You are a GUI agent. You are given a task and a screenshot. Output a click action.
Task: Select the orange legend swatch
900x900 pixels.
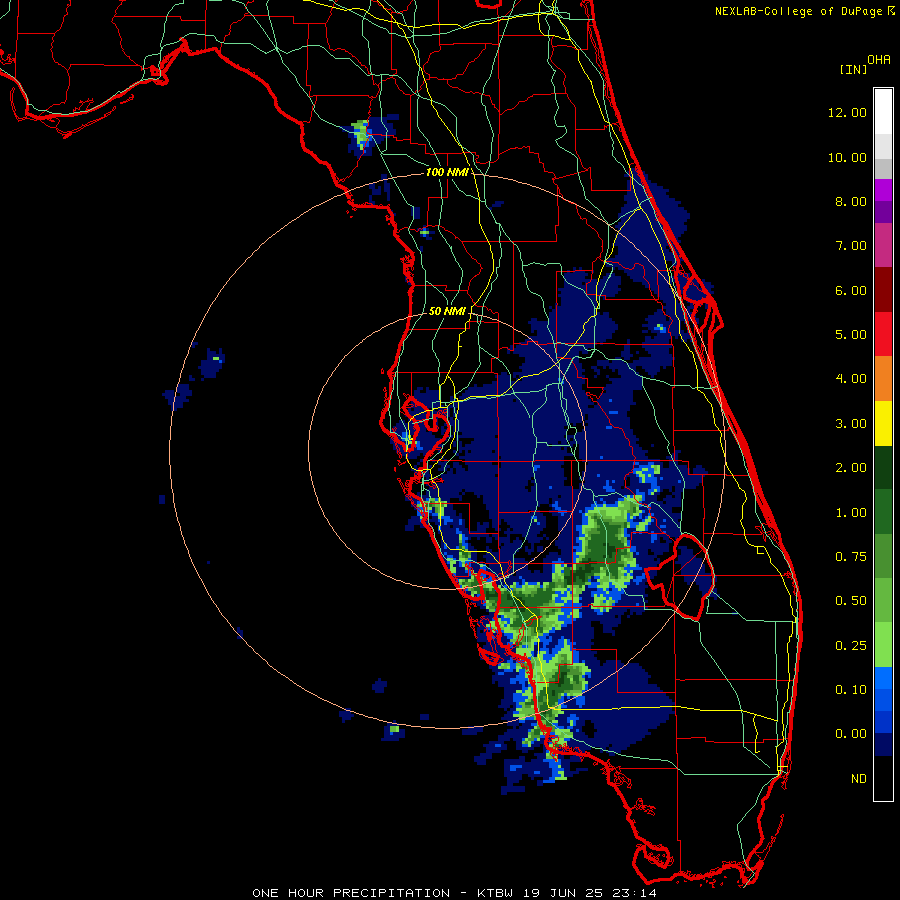pos(883,379)
